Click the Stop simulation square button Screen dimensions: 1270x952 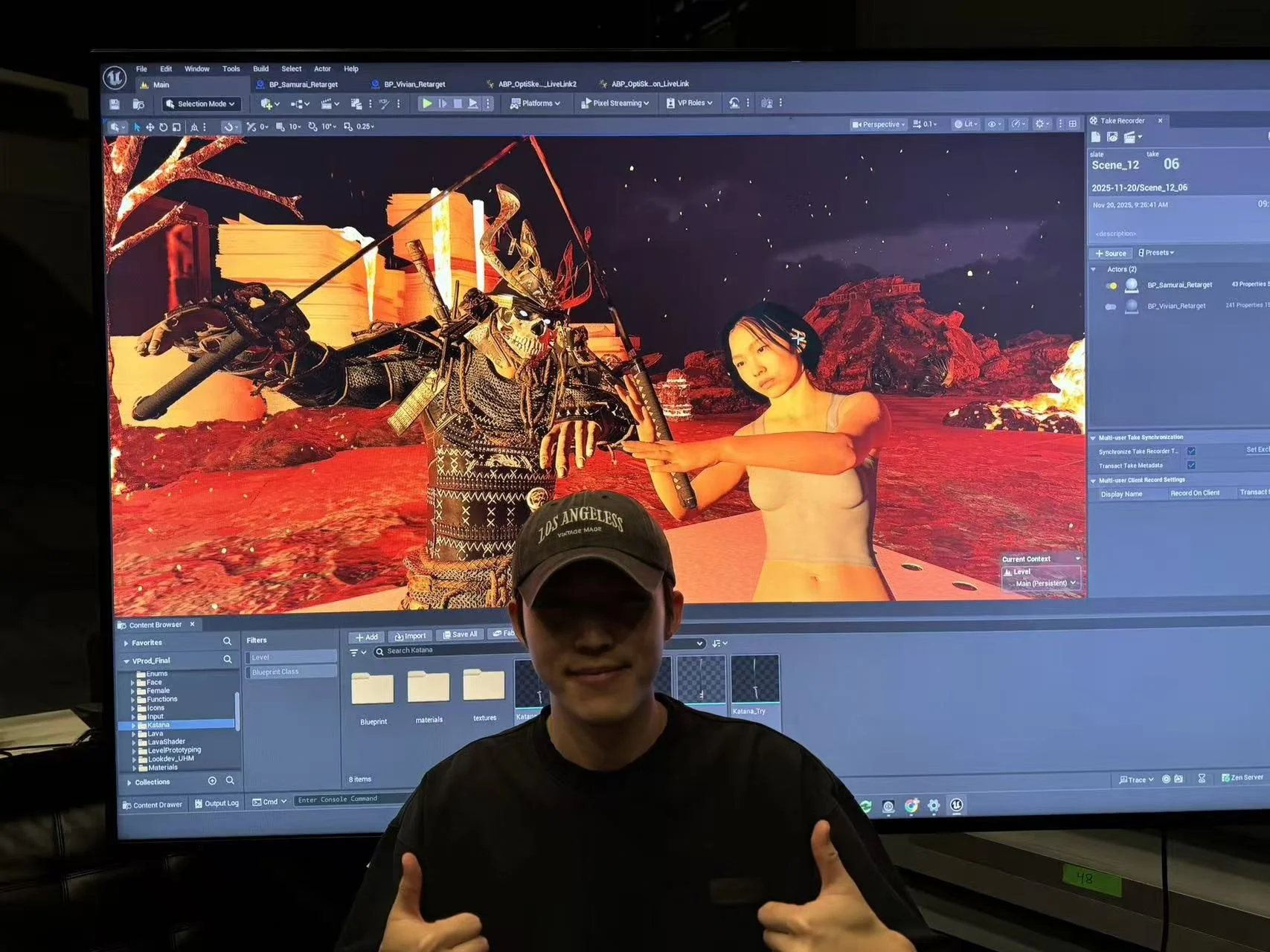pyautogui.click(x=458, y=103)
